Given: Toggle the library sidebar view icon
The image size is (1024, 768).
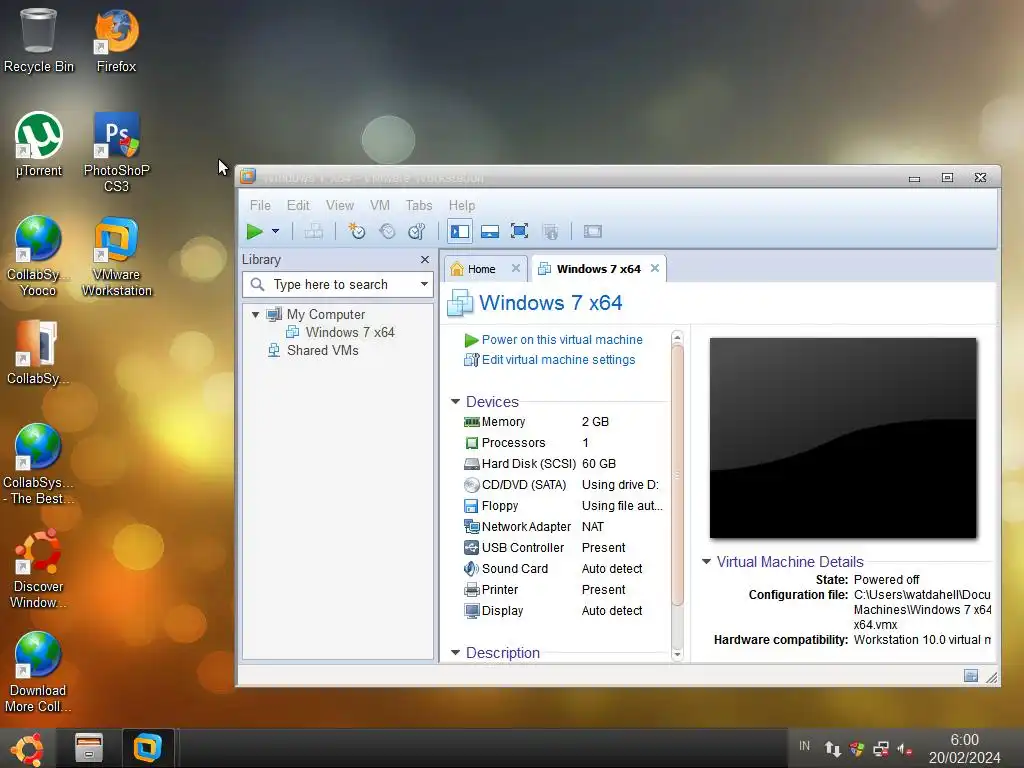Looking at the screenshot, I should [460, 231].
